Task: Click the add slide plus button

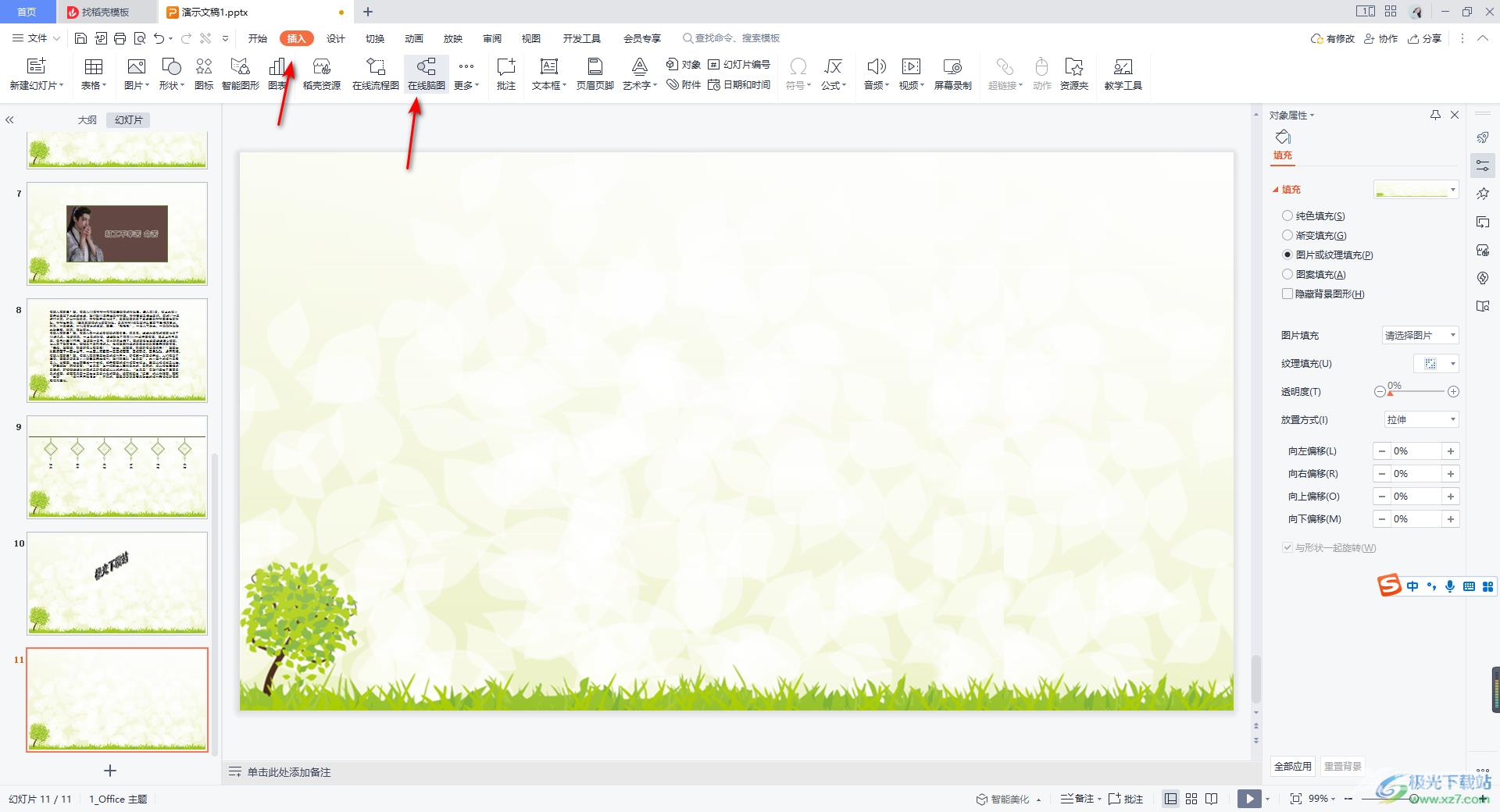Action: click(x=110, y=771)
